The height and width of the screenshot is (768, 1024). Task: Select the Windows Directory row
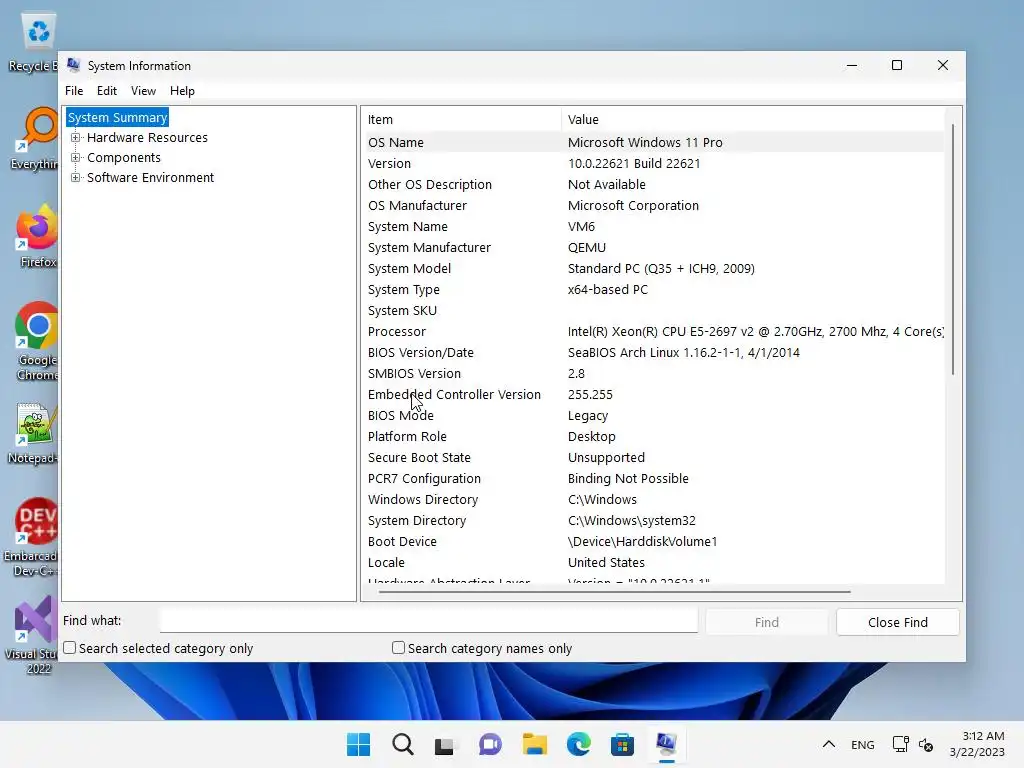pos(654,500)
